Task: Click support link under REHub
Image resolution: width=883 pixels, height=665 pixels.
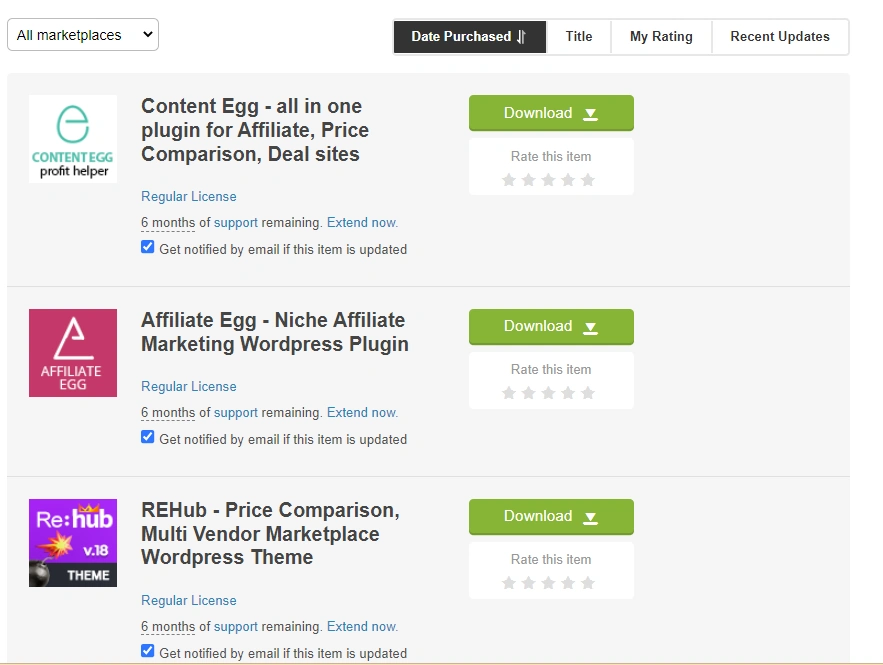Action: pos(235,627)
